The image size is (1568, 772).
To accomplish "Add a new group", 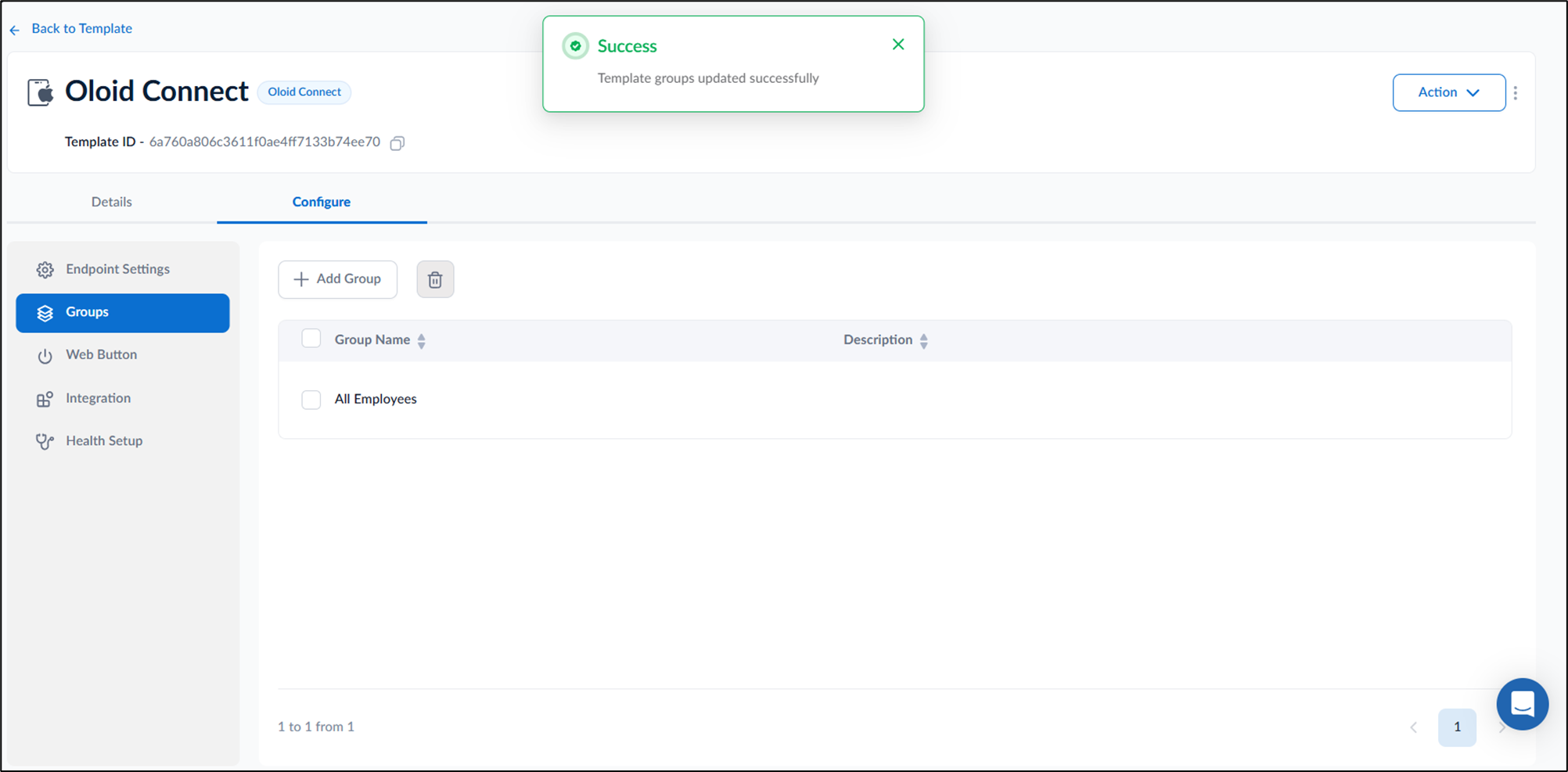I will (338, 279).
